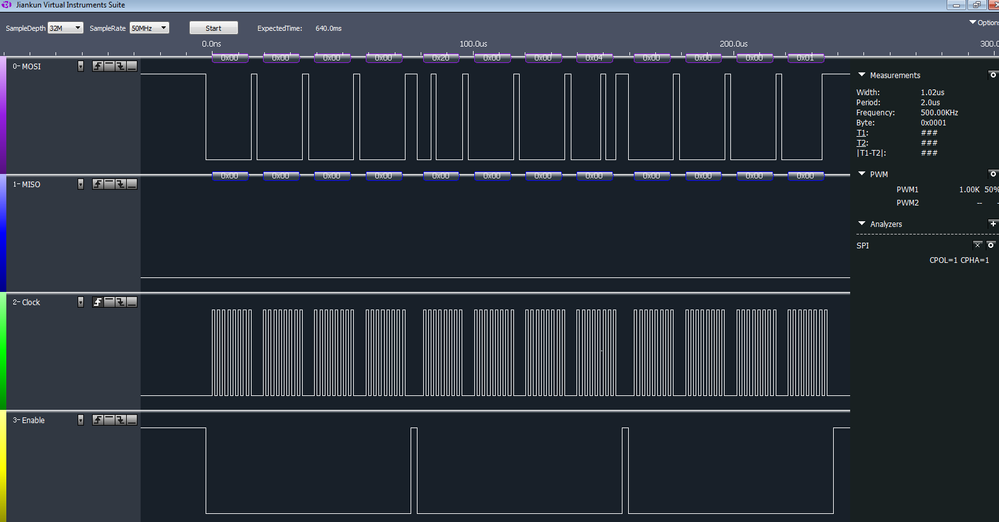Set falling-edge trigger on MISO channel
This screenshot has width=999, height=522.
(120, 184)
